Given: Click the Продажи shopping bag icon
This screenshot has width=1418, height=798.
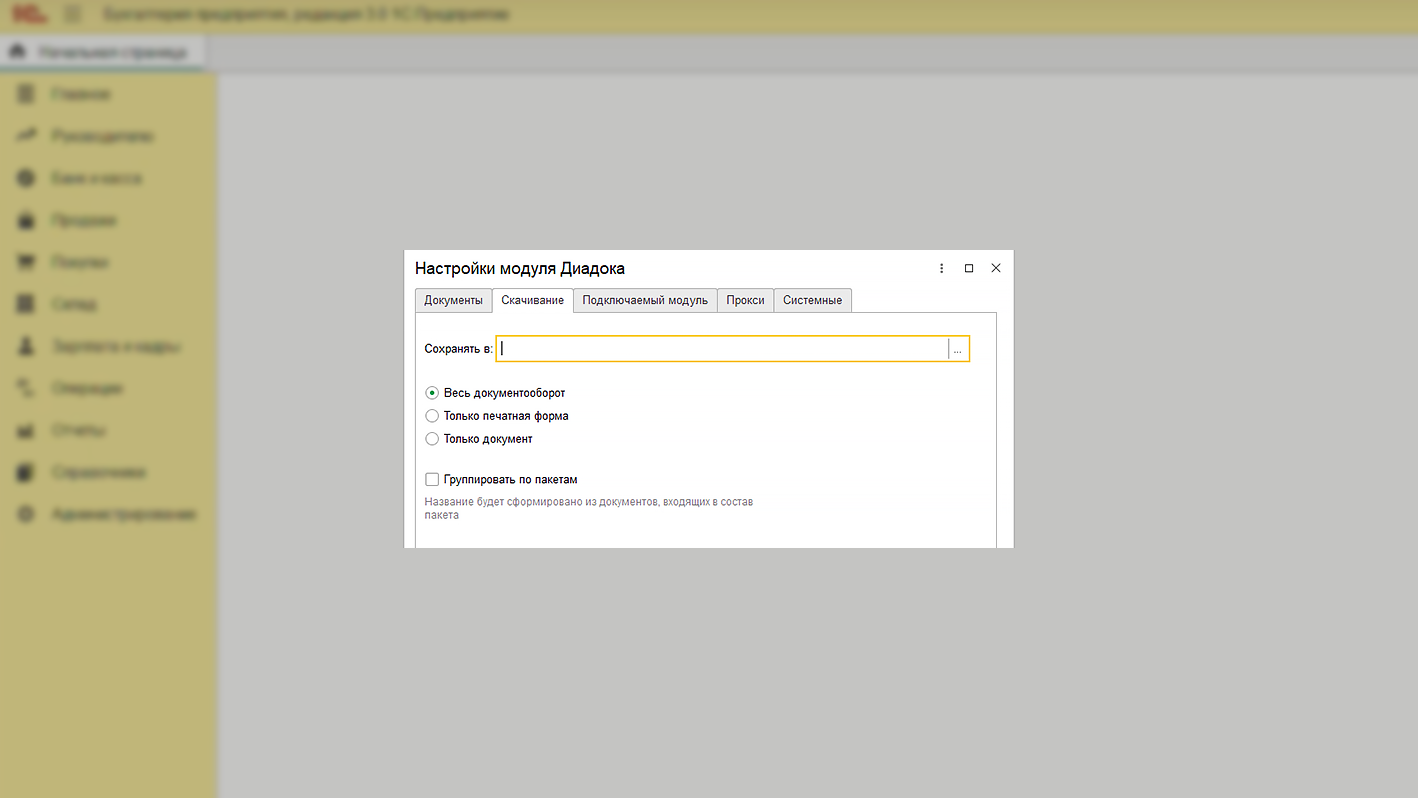Looking at the screenshot, I should (27, 220).
